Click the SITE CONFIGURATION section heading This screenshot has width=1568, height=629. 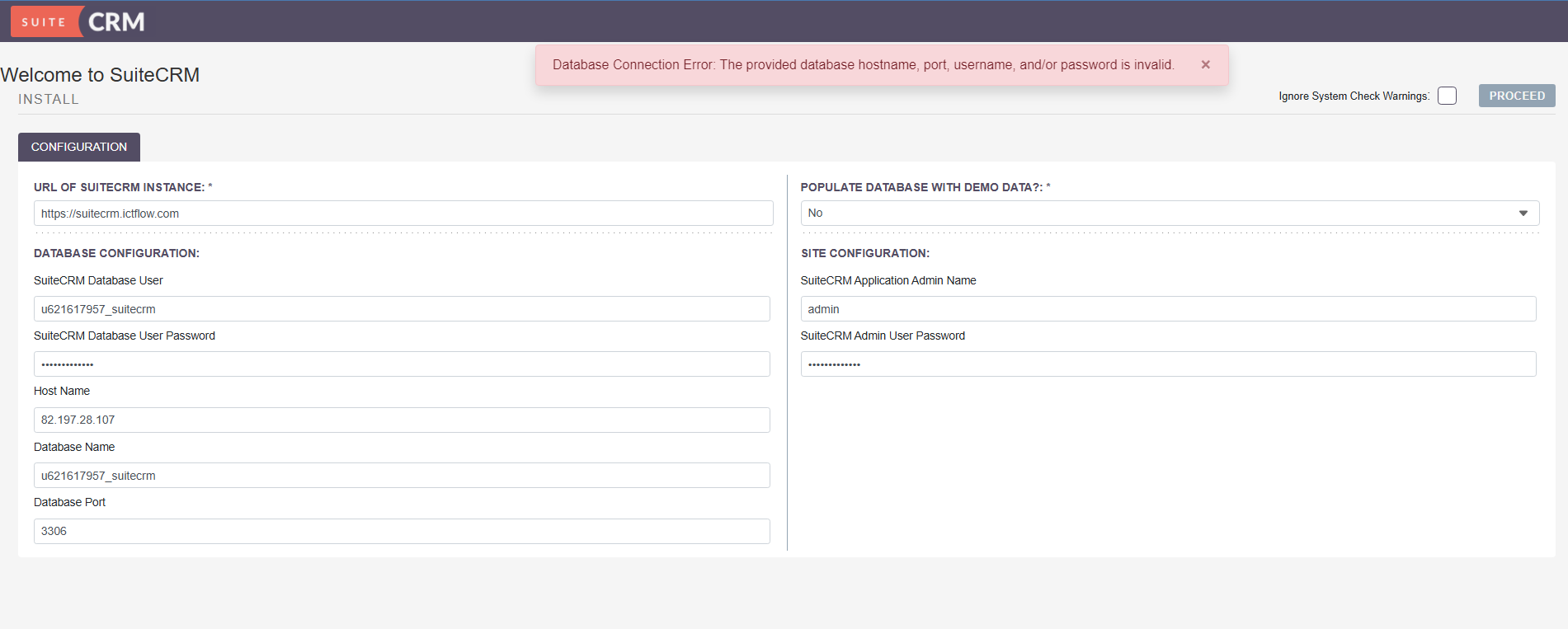pos(864,253)
